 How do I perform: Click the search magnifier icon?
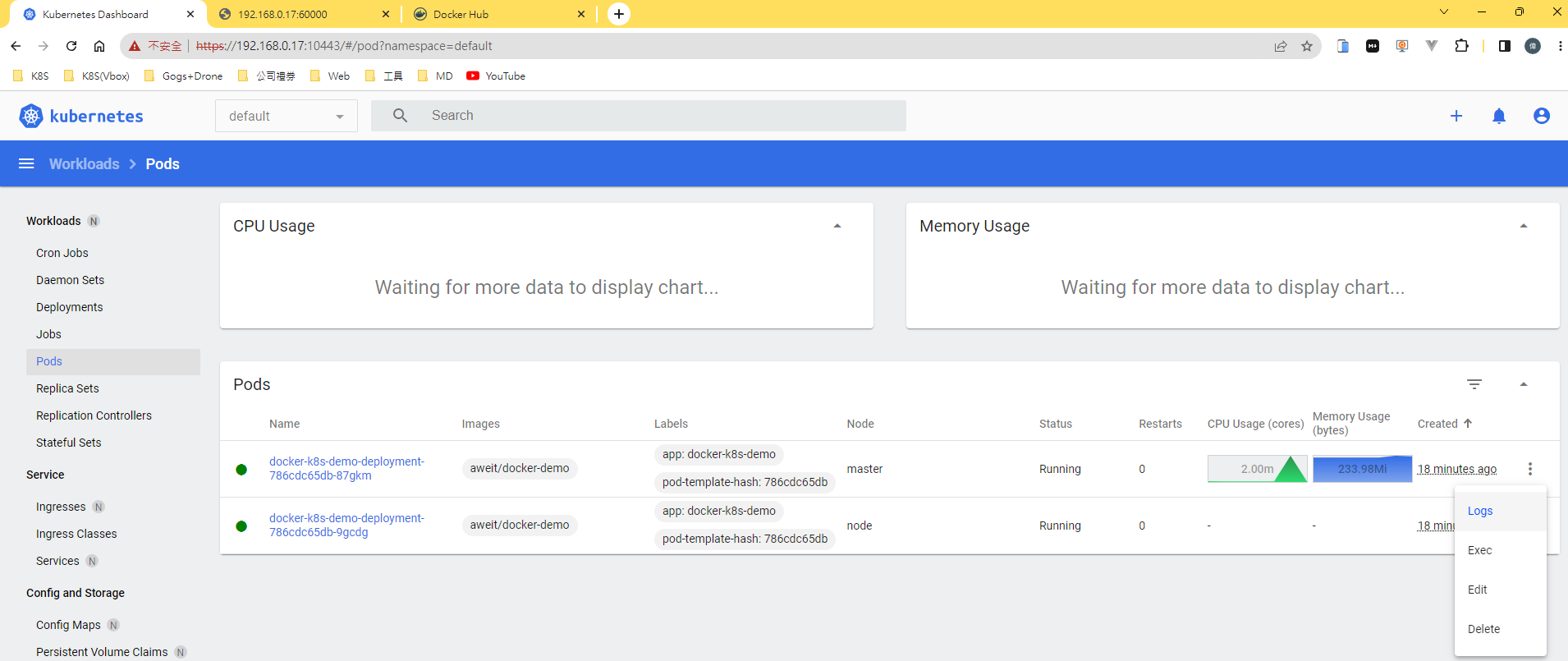(x=400, y=116)
